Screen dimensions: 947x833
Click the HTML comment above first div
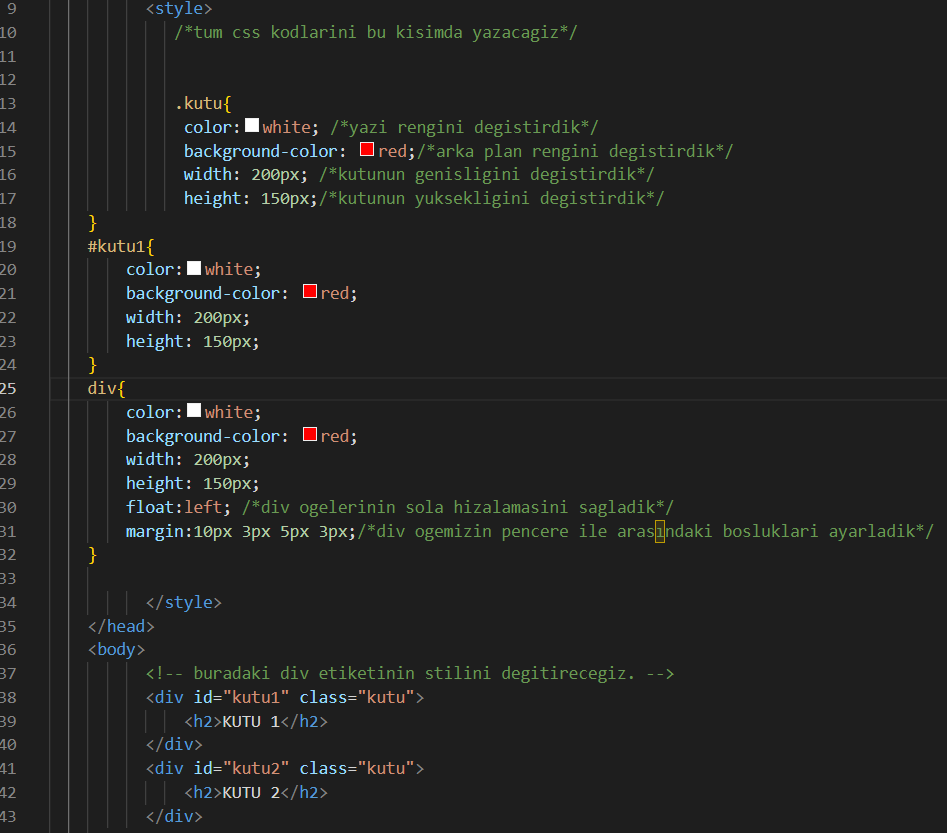pos(409,674)
